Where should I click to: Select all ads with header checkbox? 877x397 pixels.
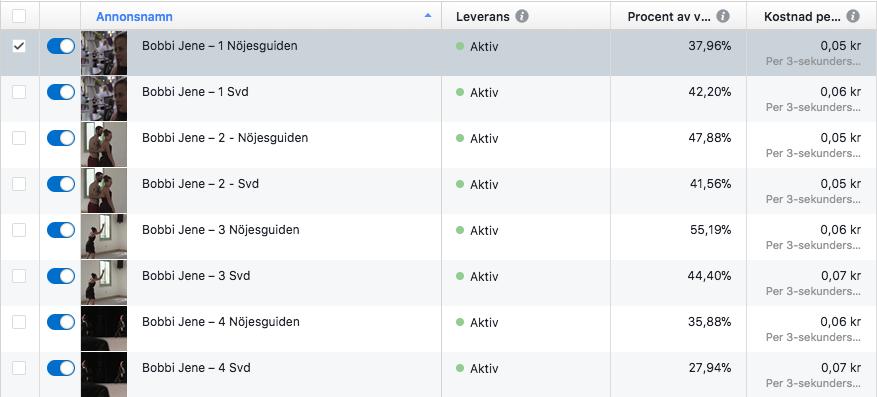click(x=19, y=16)
